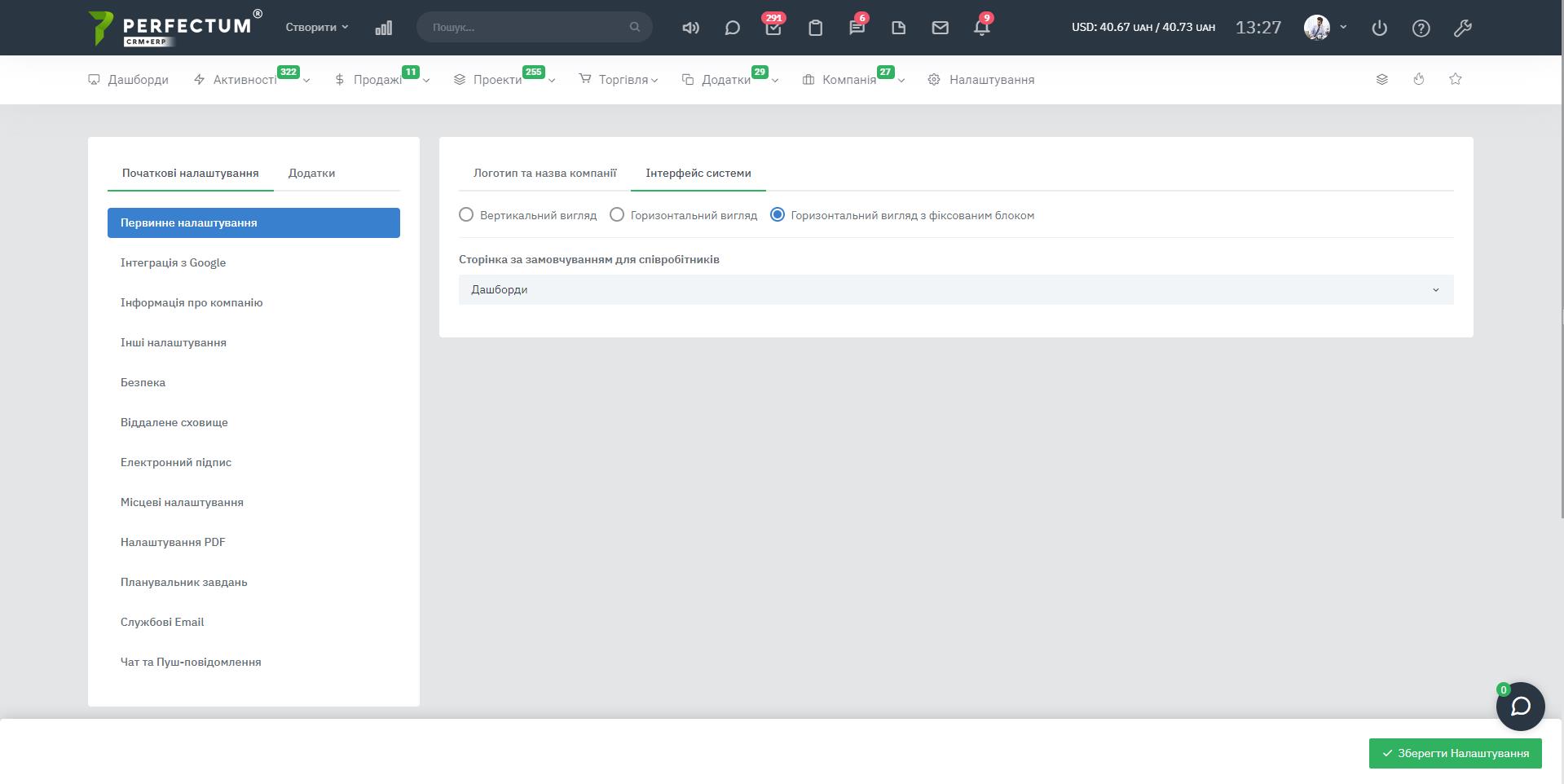The height and width of the screenshot is (784, 1564).
Task: Click the star favorites icon
Action: pos(1455,79)
